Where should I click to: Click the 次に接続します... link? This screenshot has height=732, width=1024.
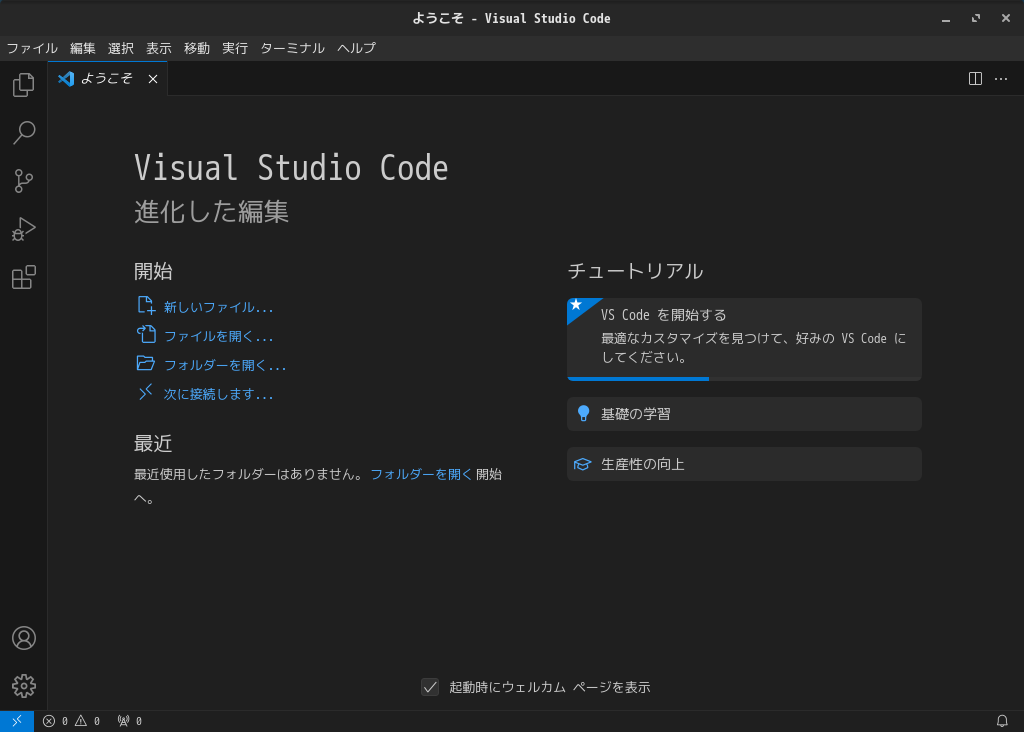coord(218,394)
